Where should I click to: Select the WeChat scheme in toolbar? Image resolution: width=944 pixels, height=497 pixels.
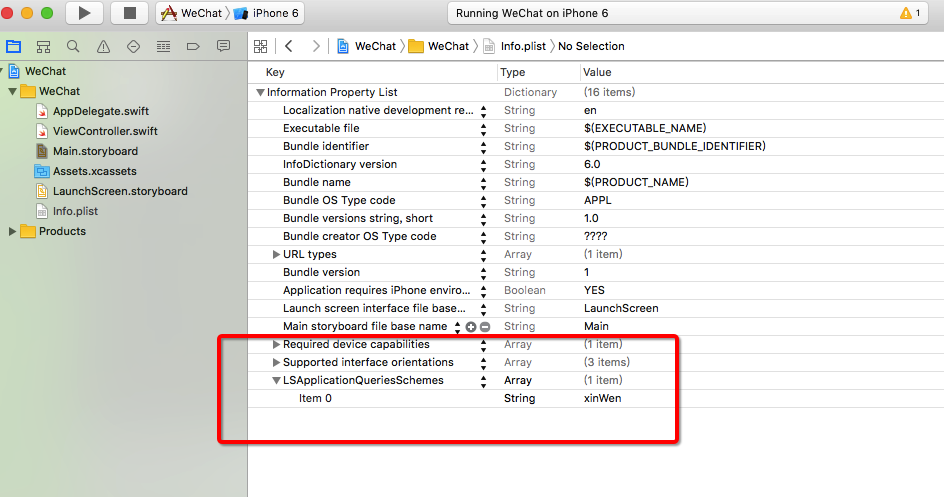(x=192, y=13)
